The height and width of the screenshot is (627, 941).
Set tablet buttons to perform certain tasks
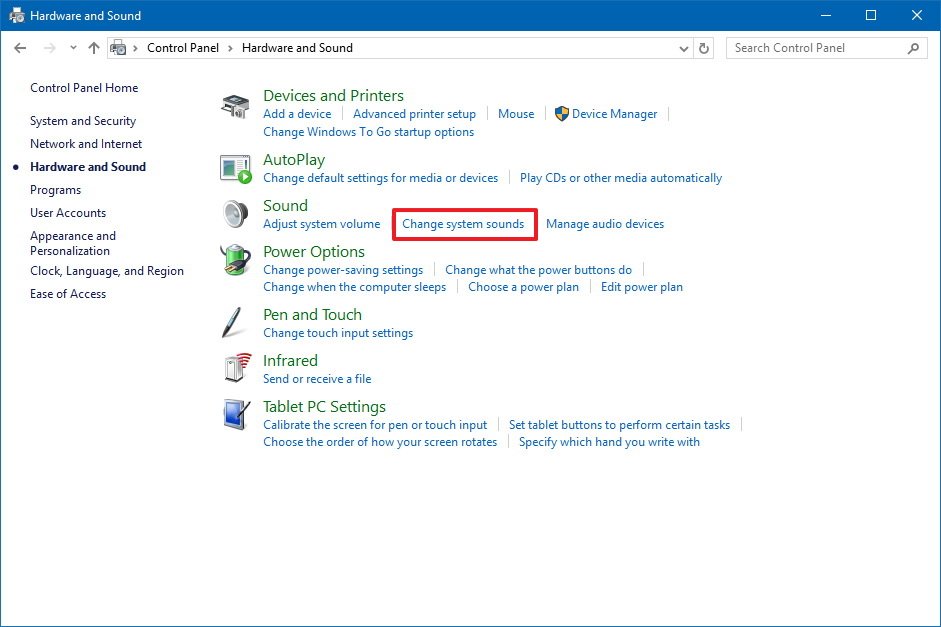click(619, 425)
